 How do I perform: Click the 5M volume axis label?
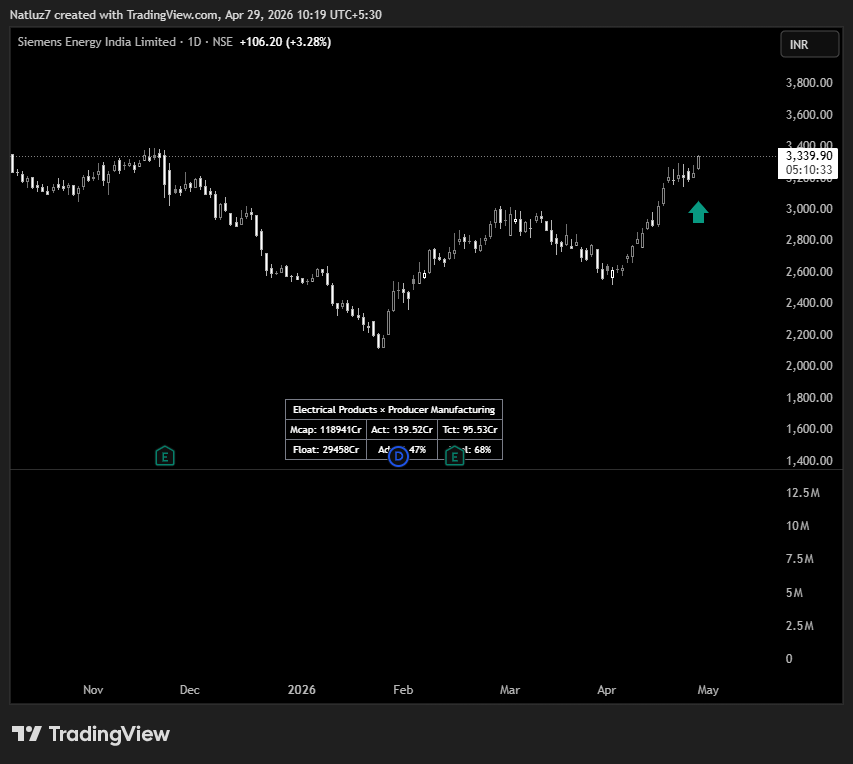794,593
